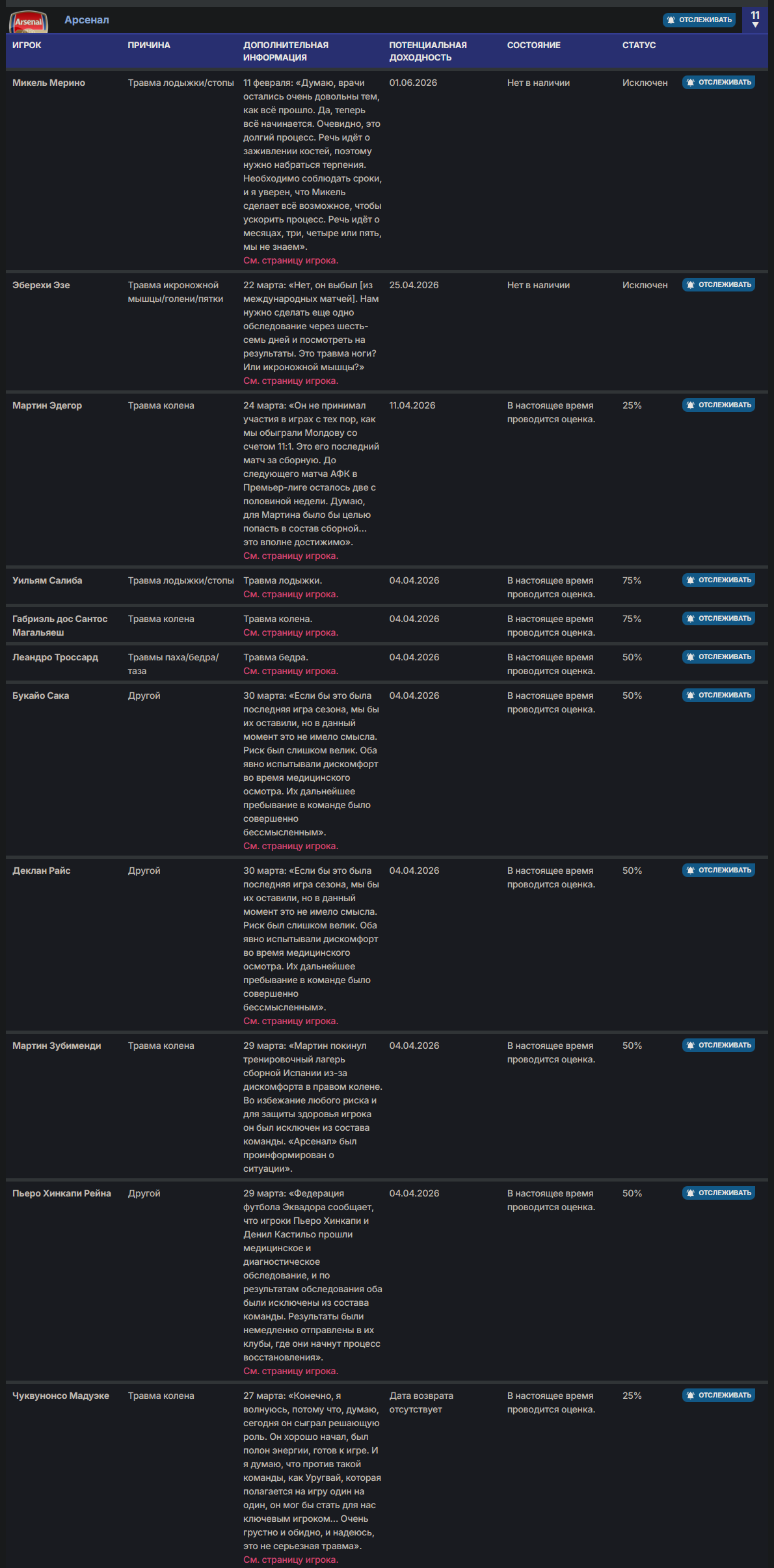This screenshot has height=1568, width=774.
Task: Open player page link in Мартин Эдегор row
Action: pos(291,556)
